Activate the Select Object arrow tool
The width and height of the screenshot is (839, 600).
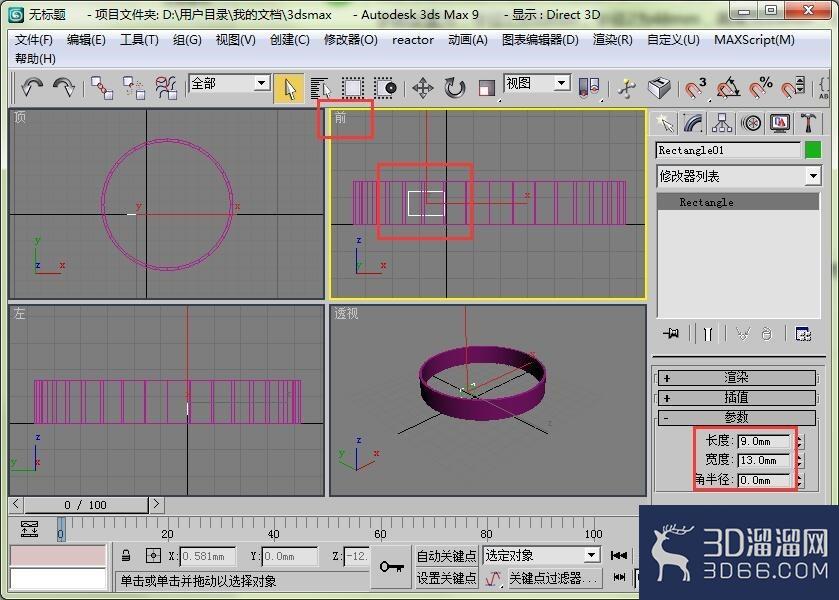(289, 88)
